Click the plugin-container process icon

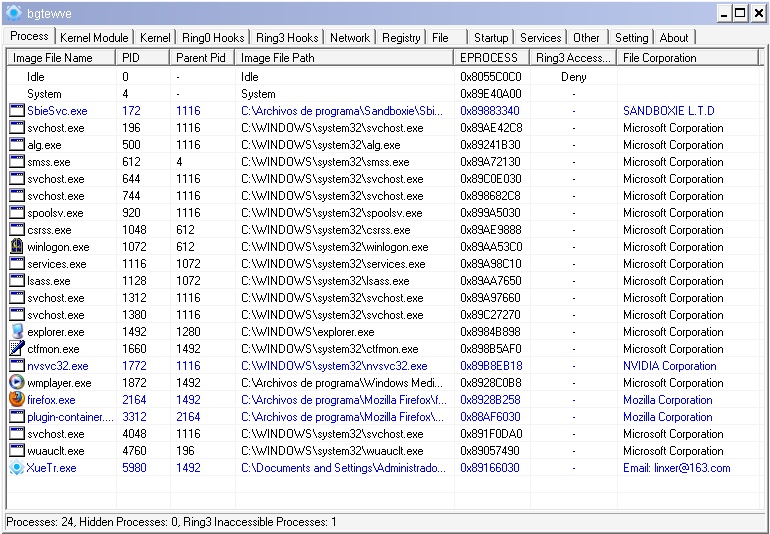[x=17, y=417]
